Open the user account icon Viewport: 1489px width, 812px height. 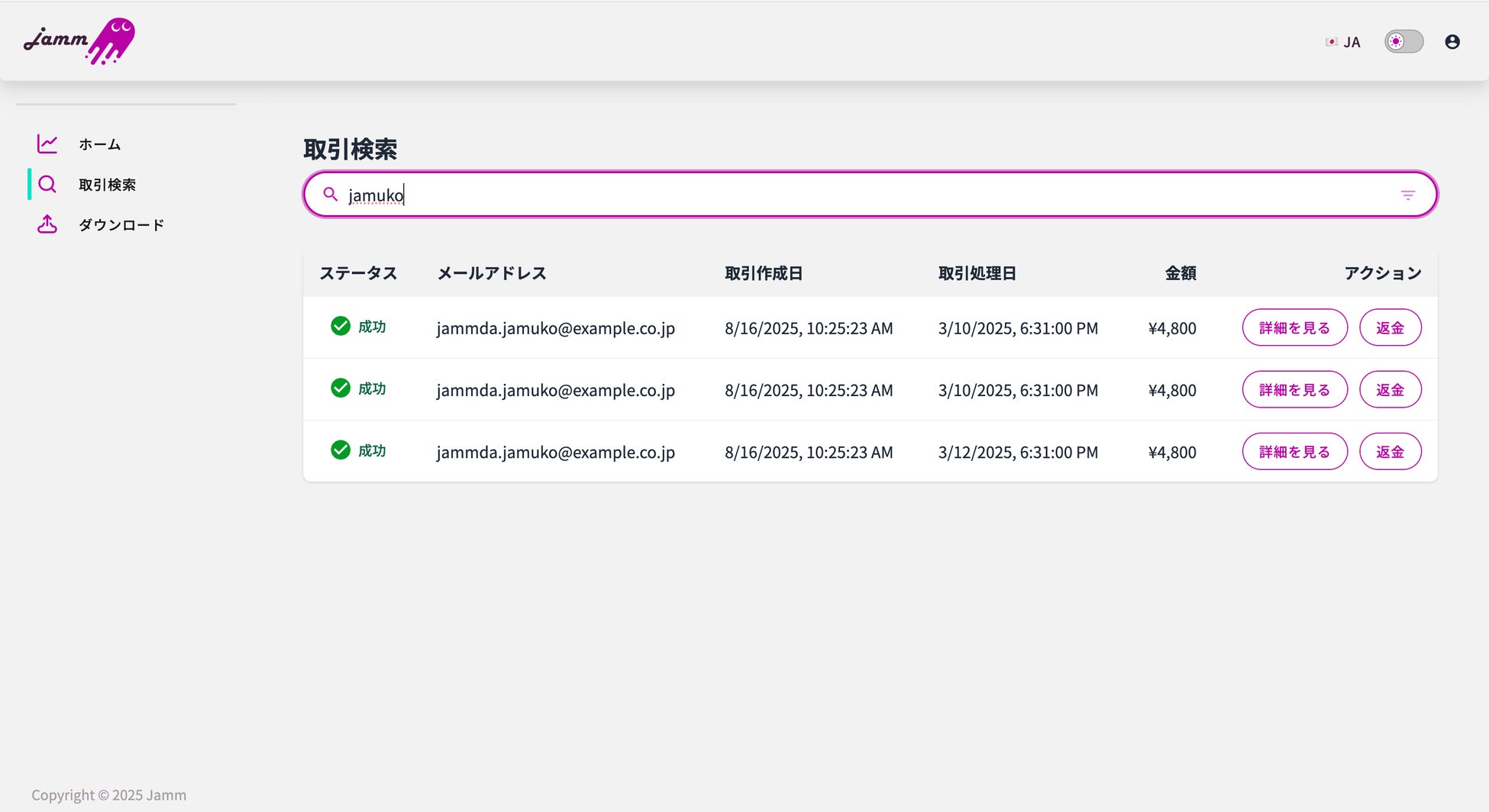point(1452,42)
